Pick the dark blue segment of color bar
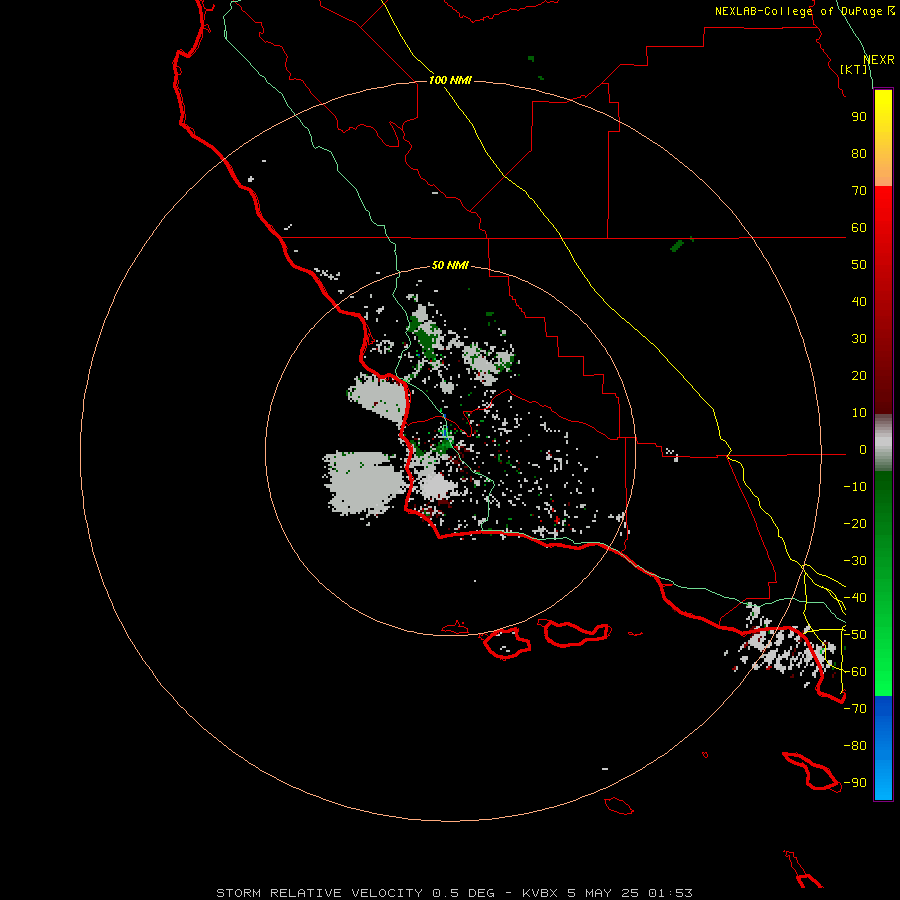 [883, 712]
